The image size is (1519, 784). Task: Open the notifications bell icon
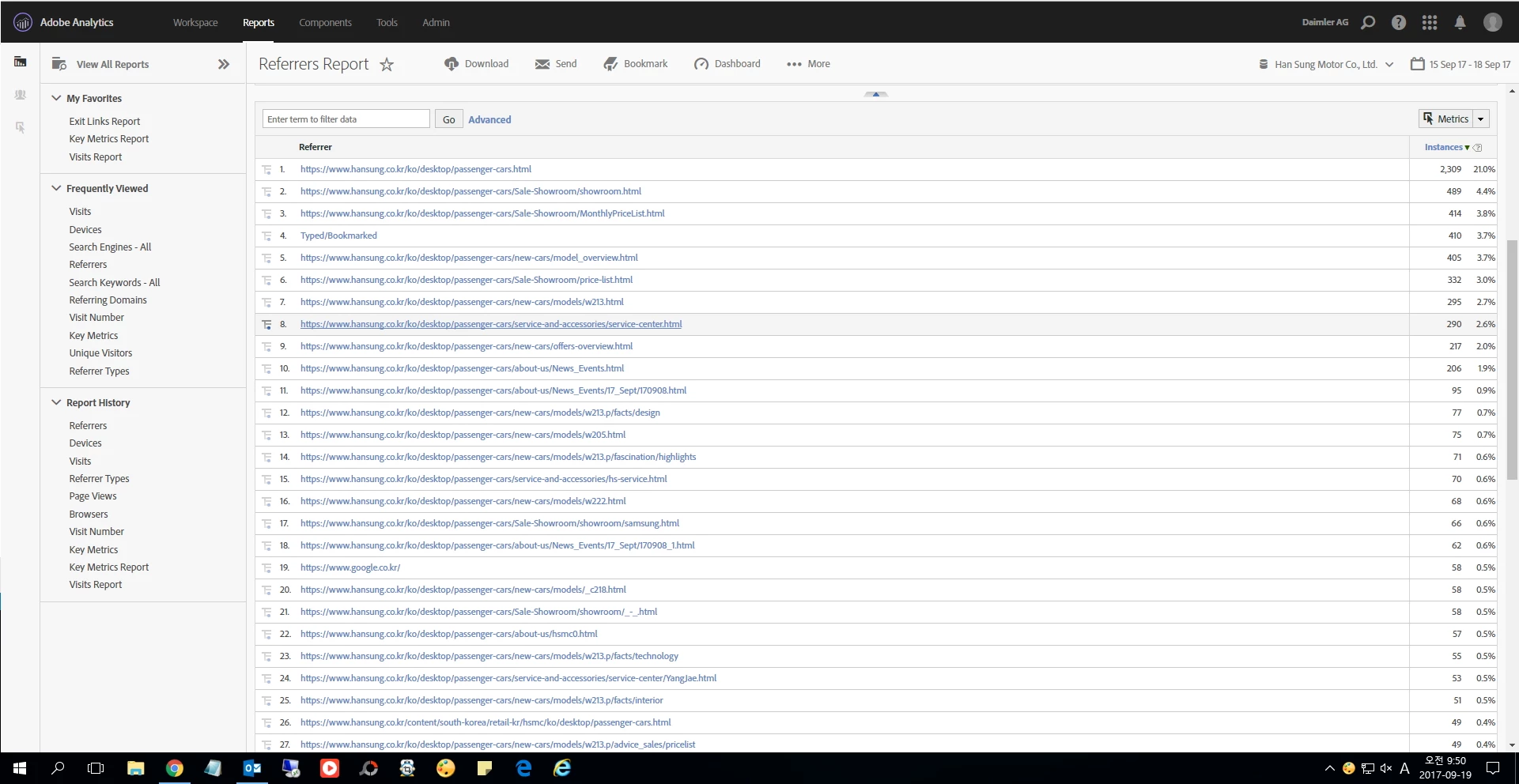[1460, 22]
